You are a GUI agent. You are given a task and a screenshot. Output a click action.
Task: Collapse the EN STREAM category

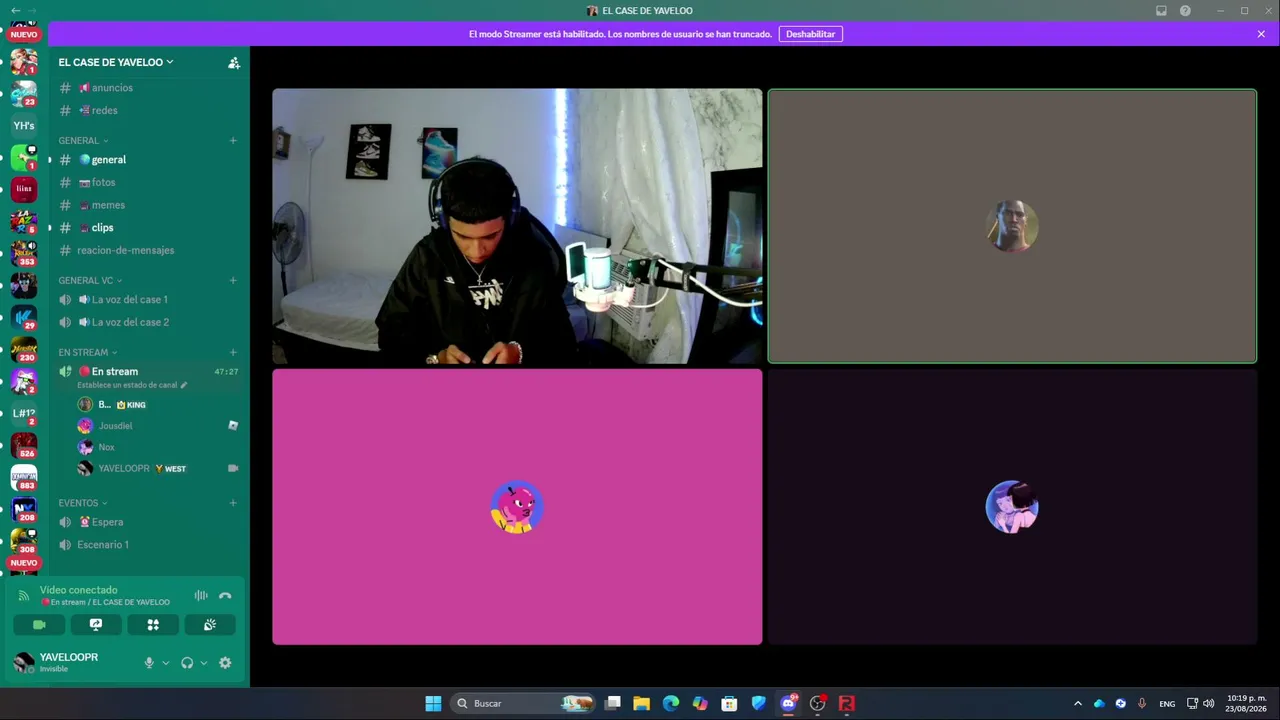88,353
